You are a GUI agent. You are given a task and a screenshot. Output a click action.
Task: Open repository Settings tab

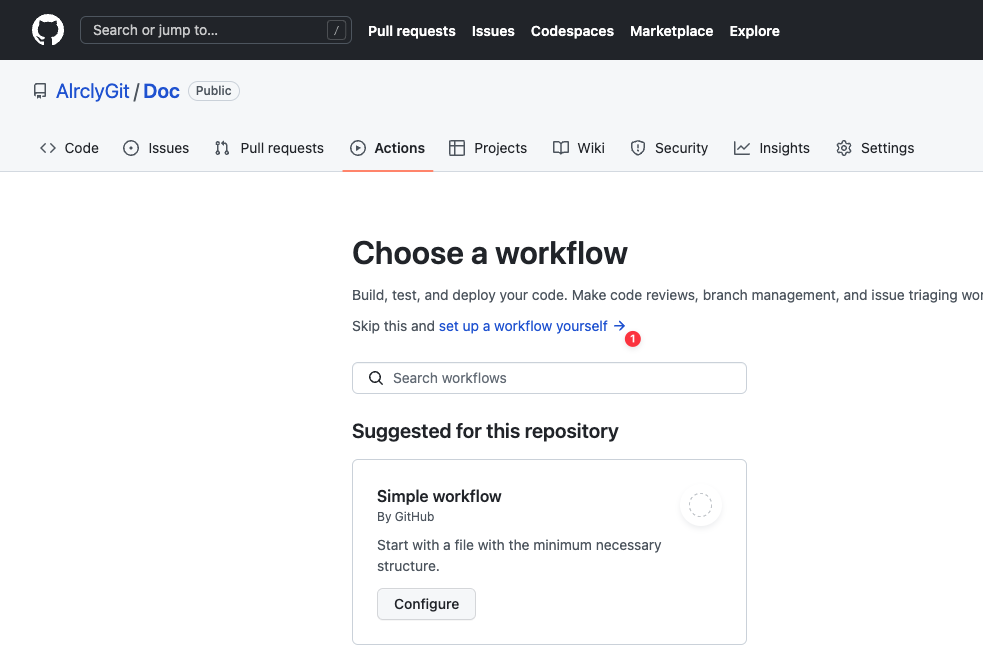[875, 148]
